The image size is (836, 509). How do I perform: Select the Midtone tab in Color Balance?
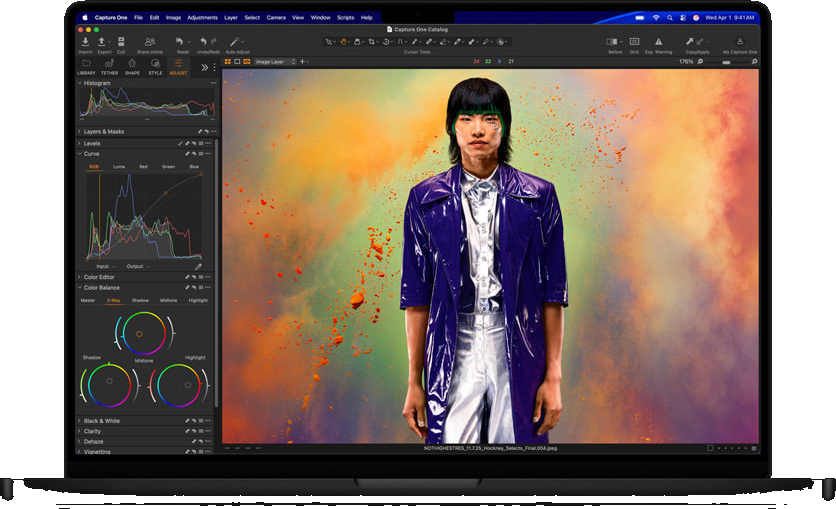coord(168,301)
